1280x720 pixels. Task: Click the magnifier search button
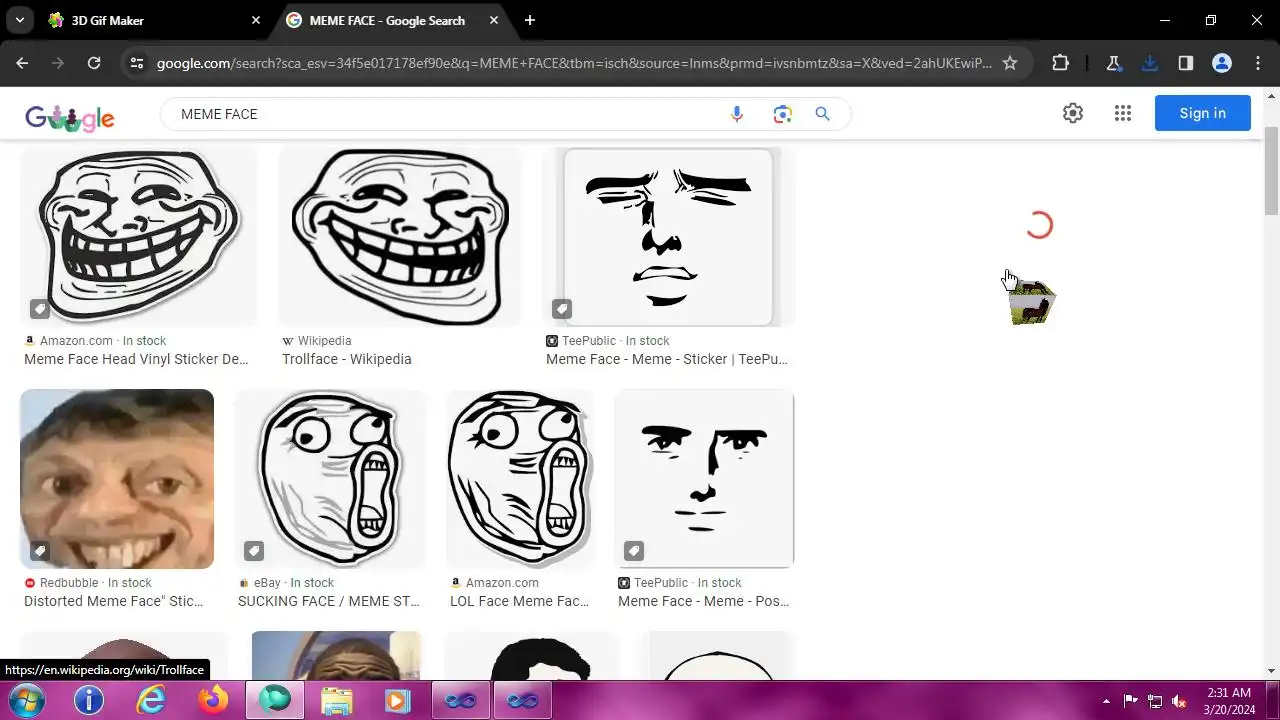tap(823, 114)
